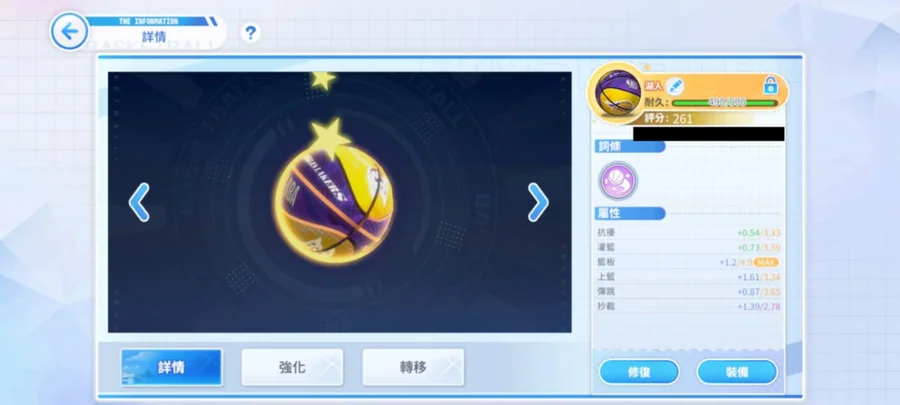Expand the 詞條 section header

tap(630, 146)
